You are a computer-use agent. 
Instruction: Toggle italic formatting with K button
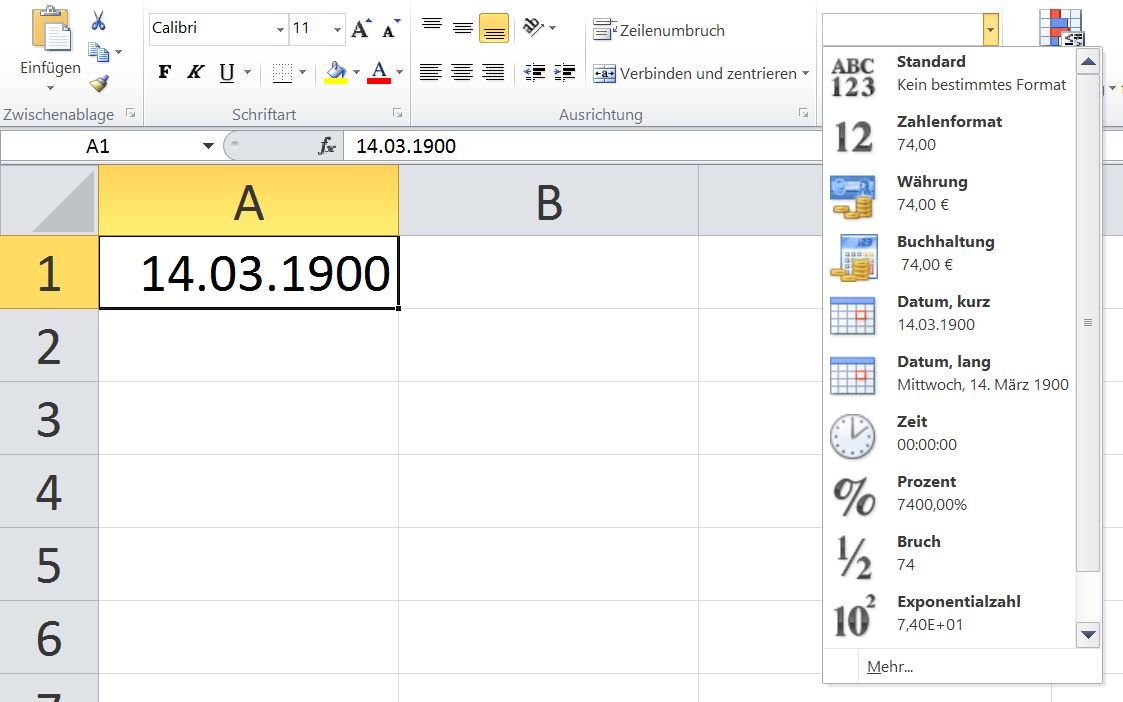pos(196,72)
